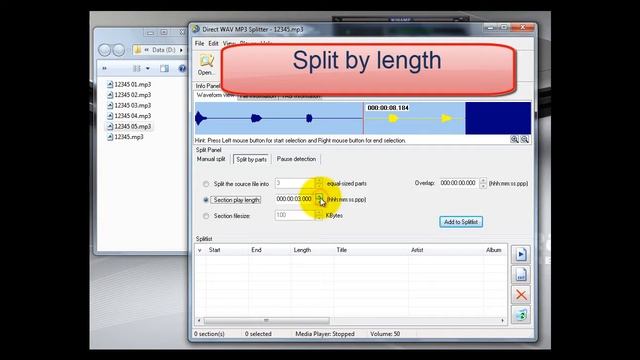This screenshot has width=640, height=360.
Task: Select the Waveform view tab
Action: [x=216, y=95]
